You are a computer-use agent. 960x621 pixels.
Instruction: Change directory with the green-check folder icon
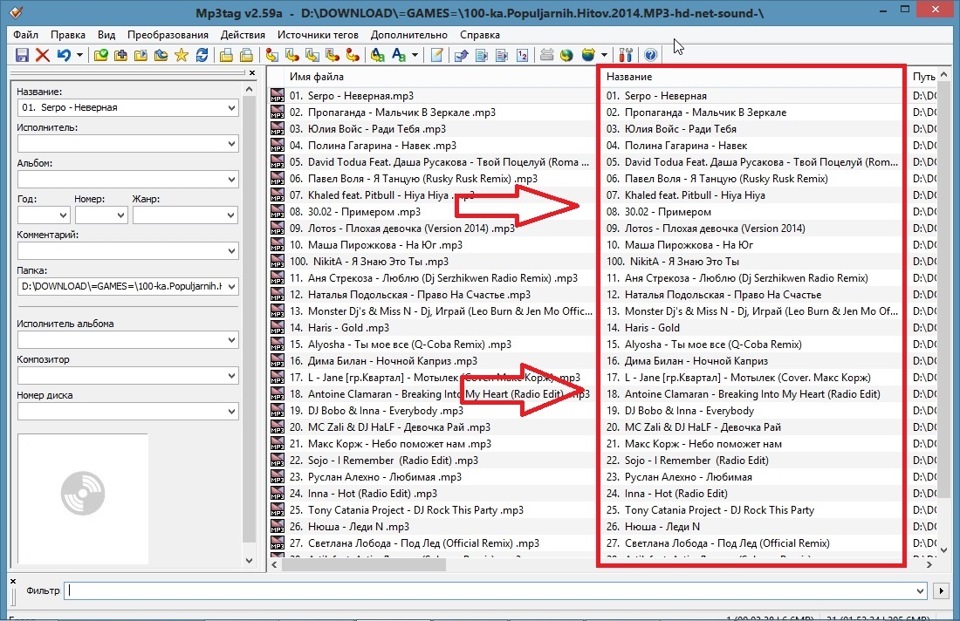(x=100, y=55)
